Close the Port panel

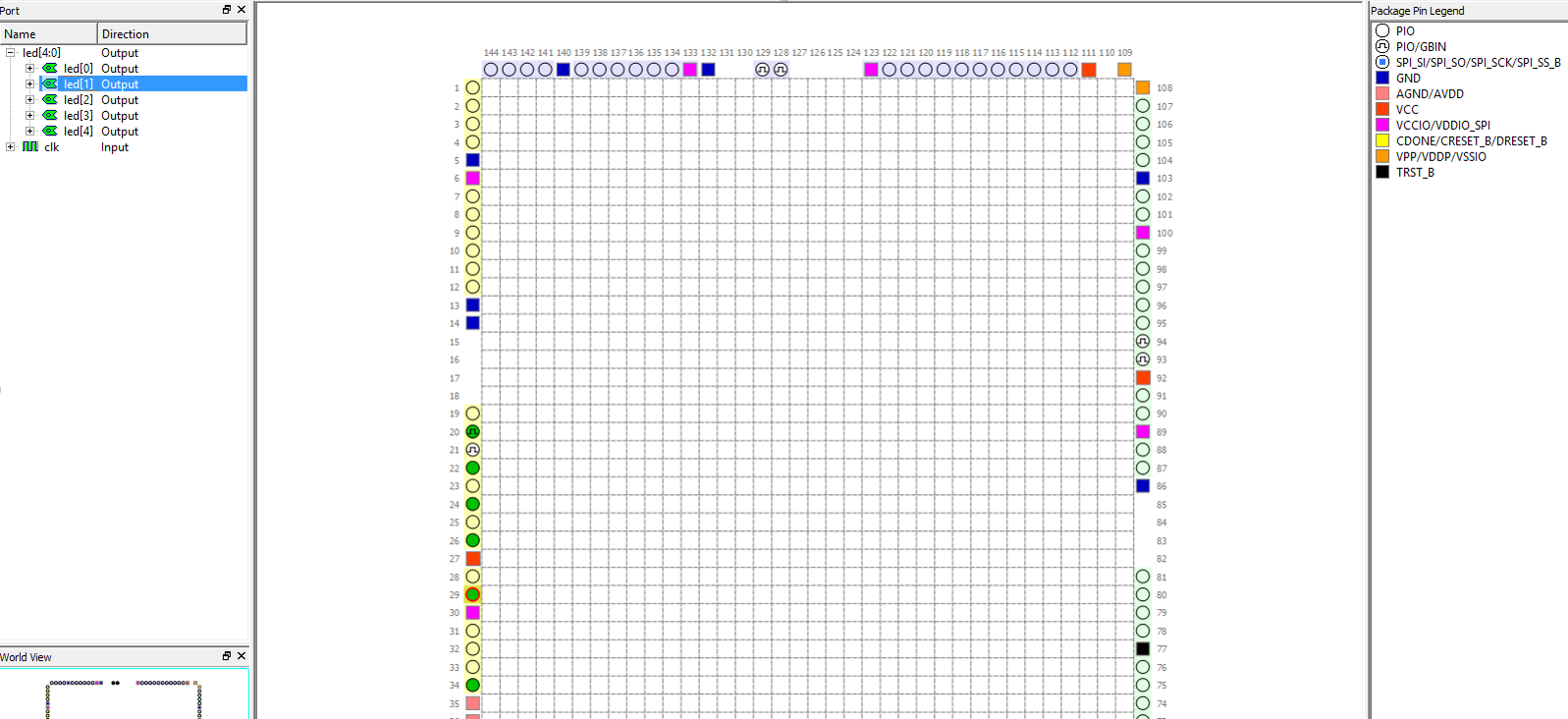(x=242, y=10)
